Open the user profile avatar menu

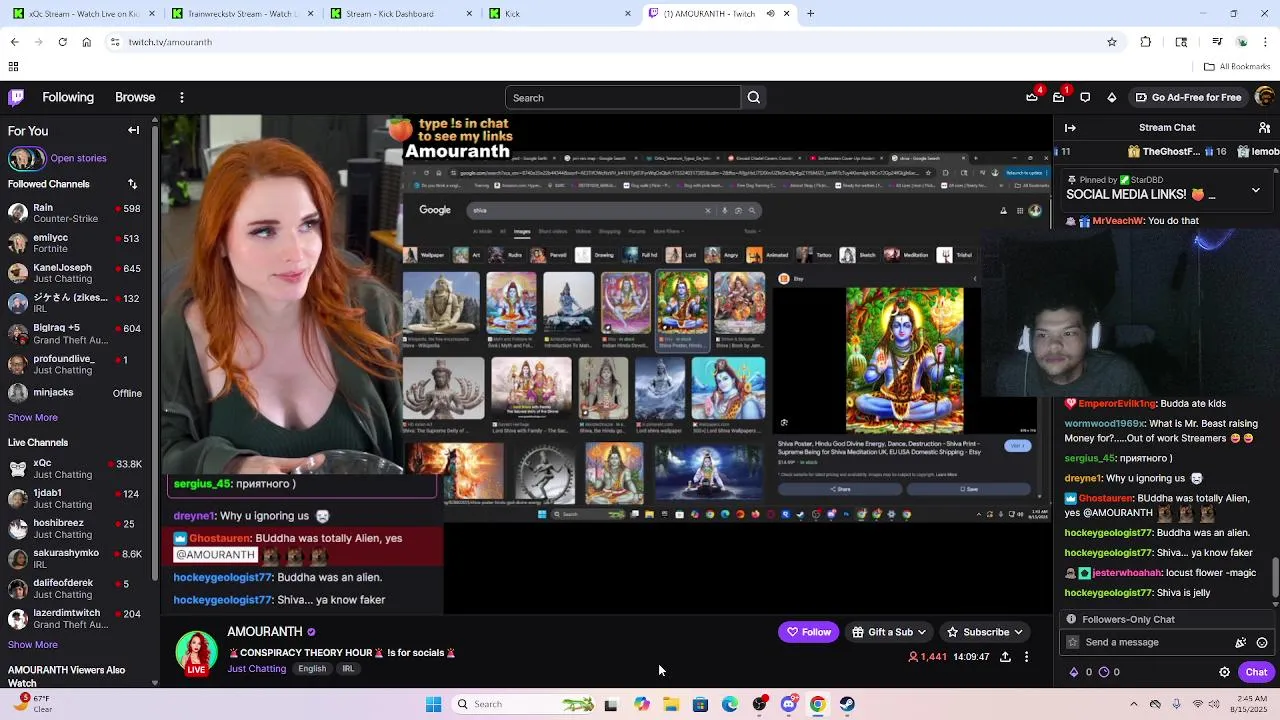click(x=1264, y=97)
